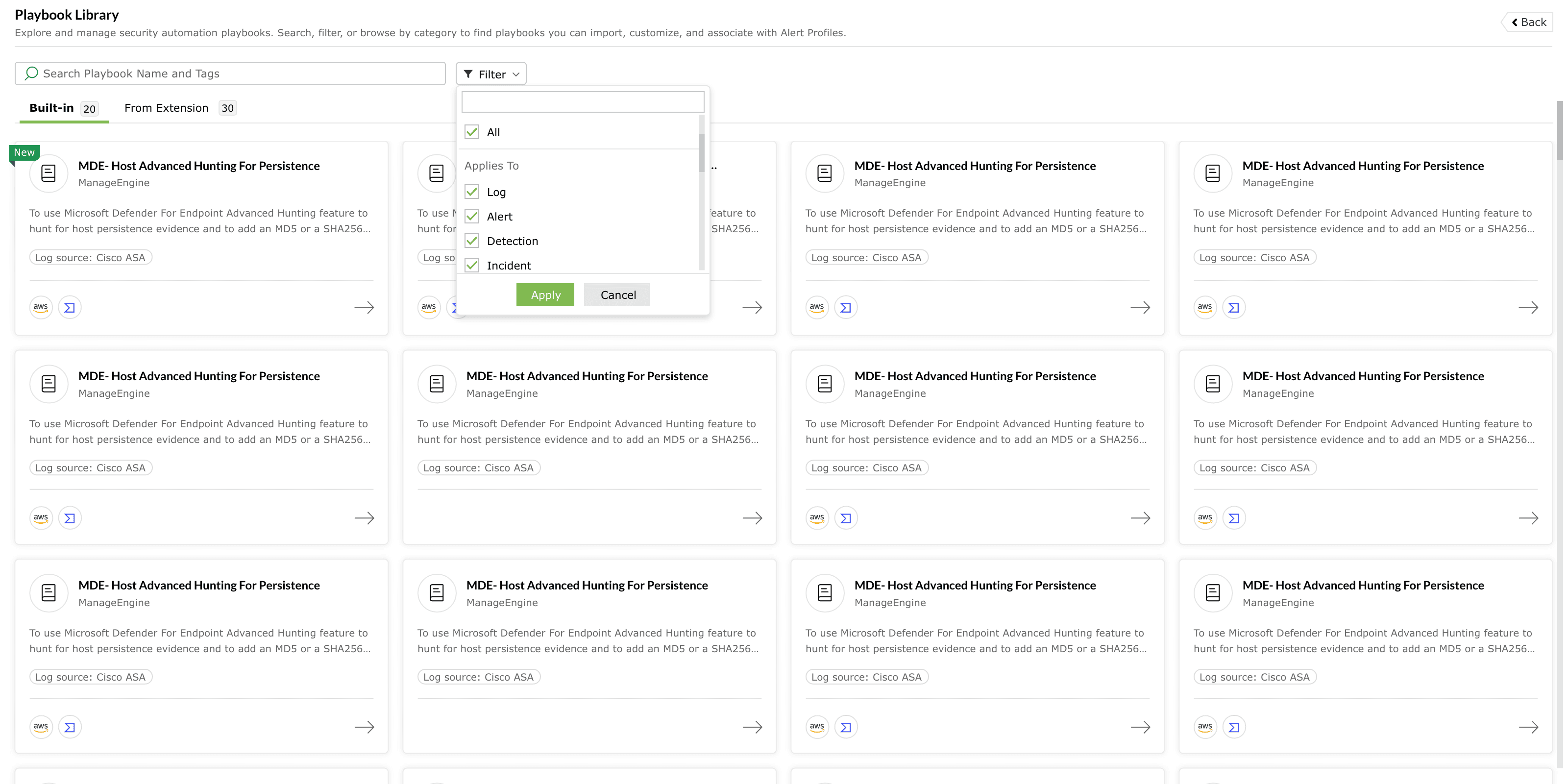Click the Playbook Library page heading
1568x784 pixels.
tap(66, 15)
